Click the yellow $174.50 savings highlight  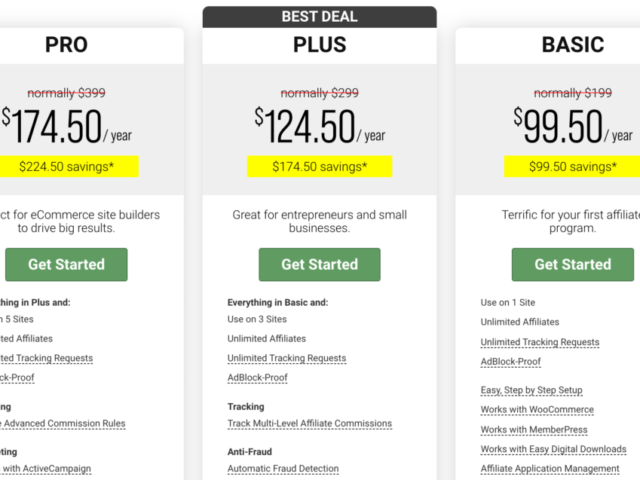319,166
